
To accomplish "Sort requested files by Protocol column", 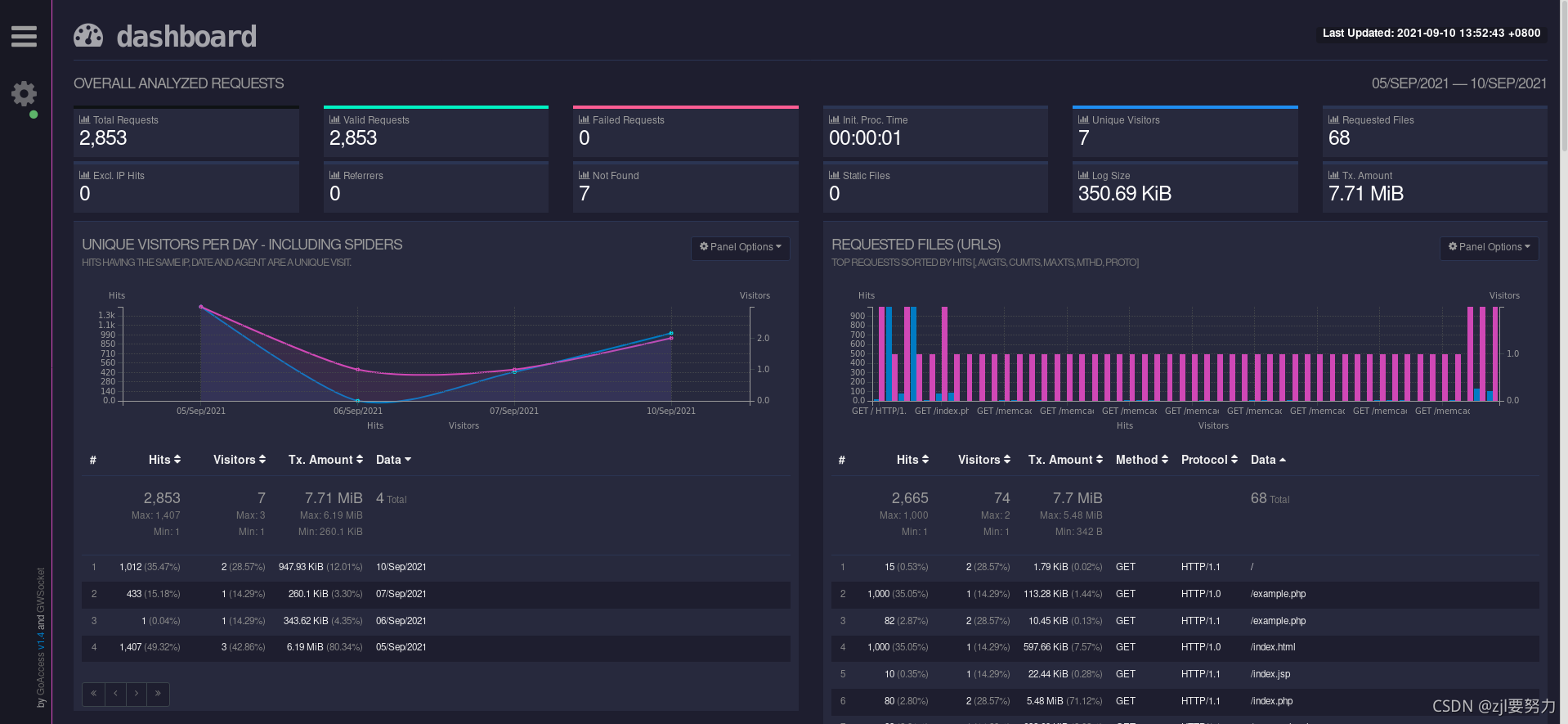I will click(x=1209, y=460).
